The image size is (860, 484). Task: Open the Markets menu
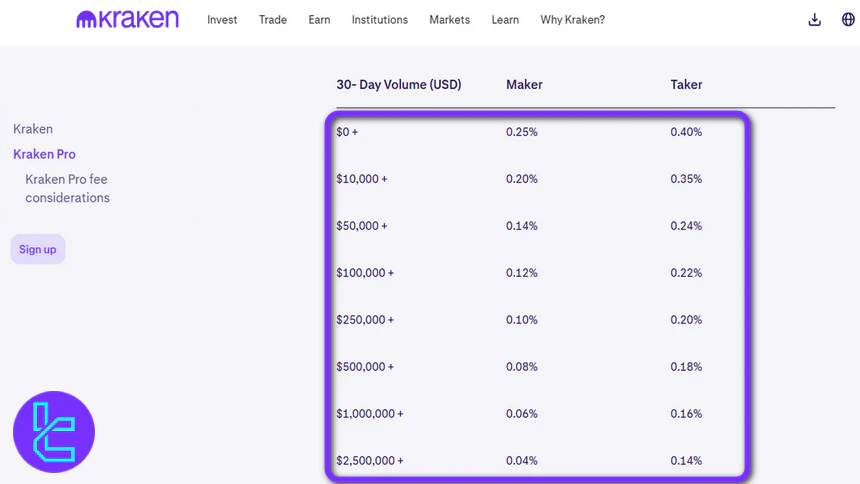[x=449, y=20]
